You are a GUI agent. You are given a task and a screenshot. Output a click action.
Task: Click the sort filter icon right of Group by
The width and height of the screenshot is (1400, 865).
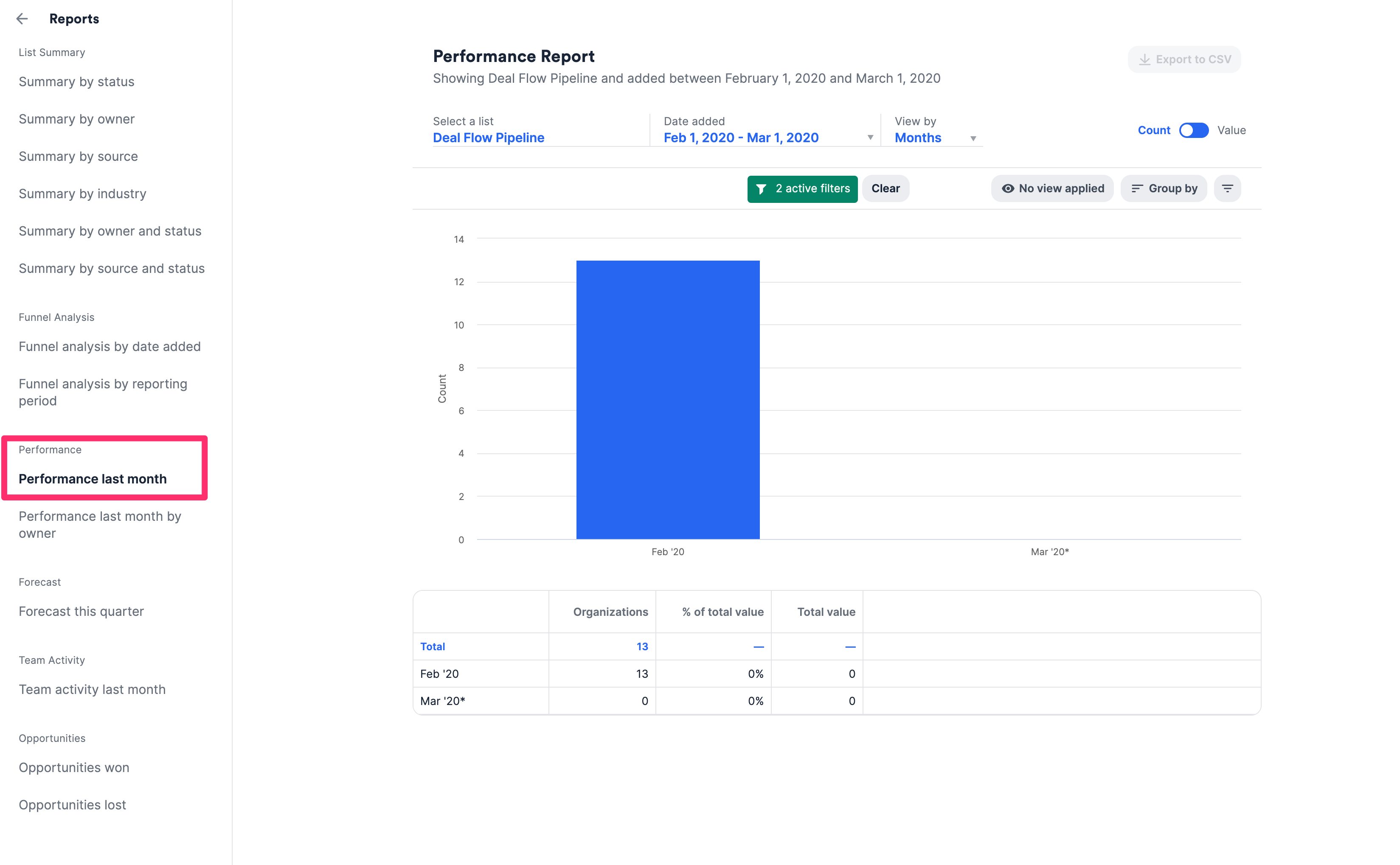pos(1227,188)
